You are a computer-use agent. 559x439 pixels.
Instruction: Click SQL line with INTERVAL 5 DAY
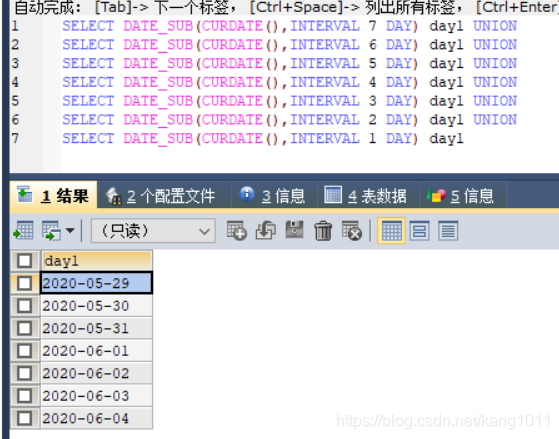(289, 63)
